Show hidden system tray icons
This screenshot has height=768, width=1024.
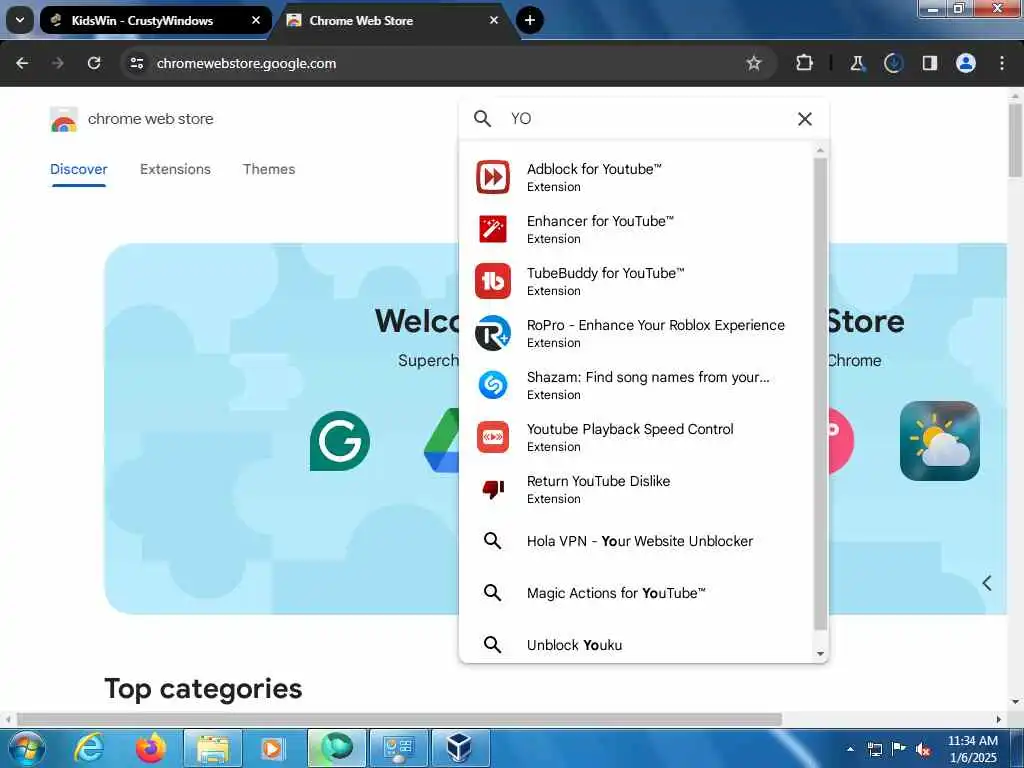(850, 749)
